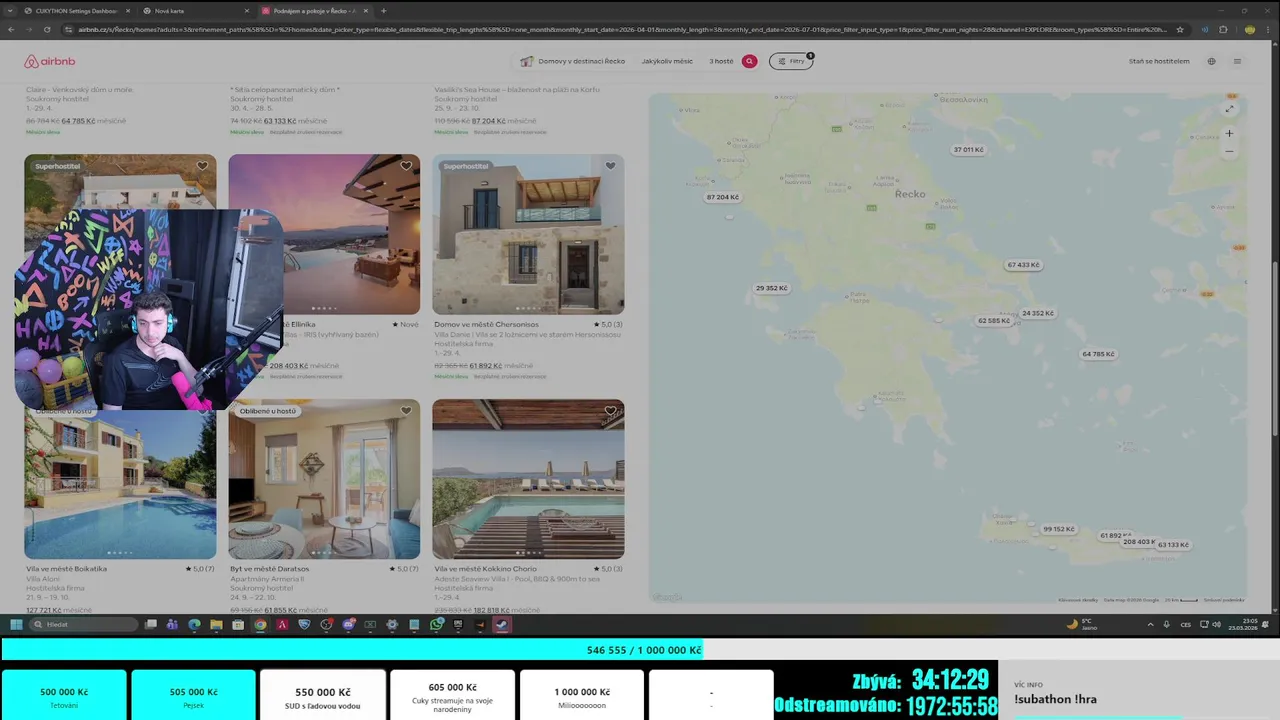Open the taskbar weather widget

point(1082,624)
